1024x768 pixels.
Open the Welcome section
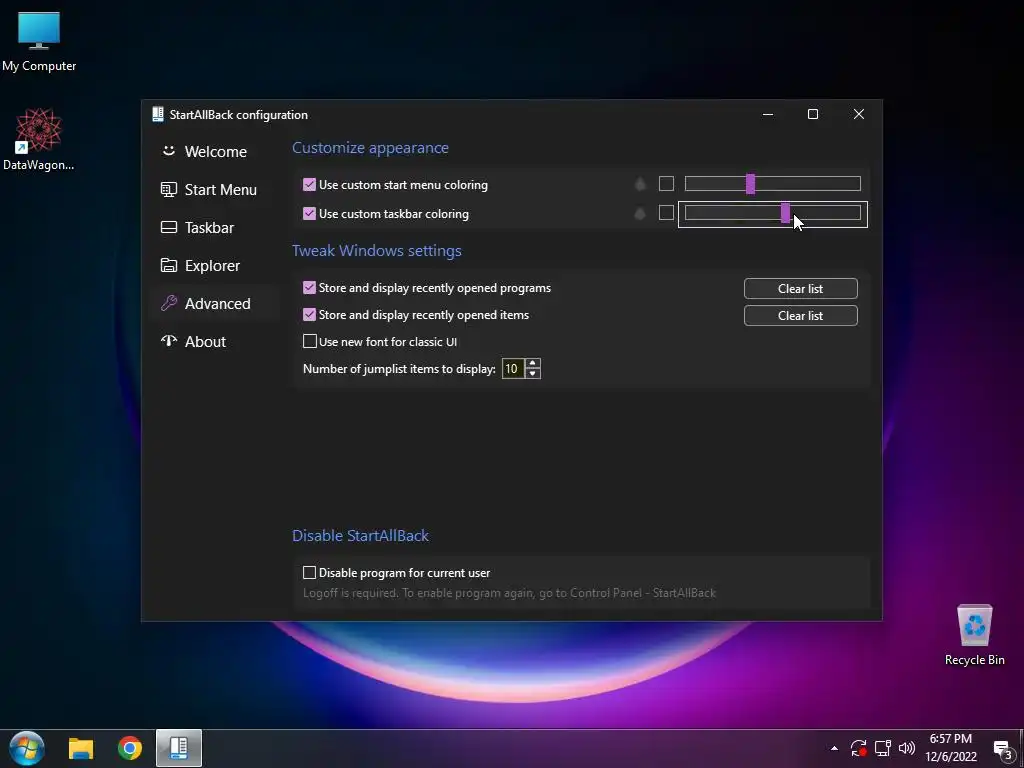point(216,152)
